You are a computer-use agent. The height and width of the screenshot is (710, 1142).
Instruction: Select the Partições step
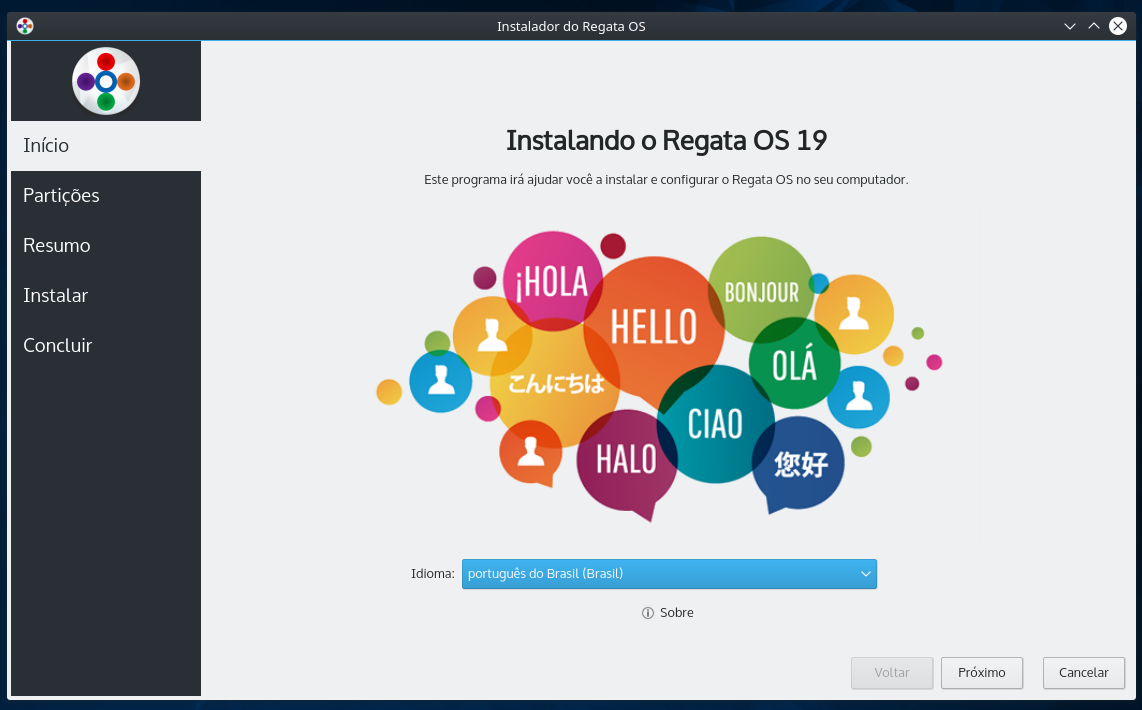(x=61, y=195)
